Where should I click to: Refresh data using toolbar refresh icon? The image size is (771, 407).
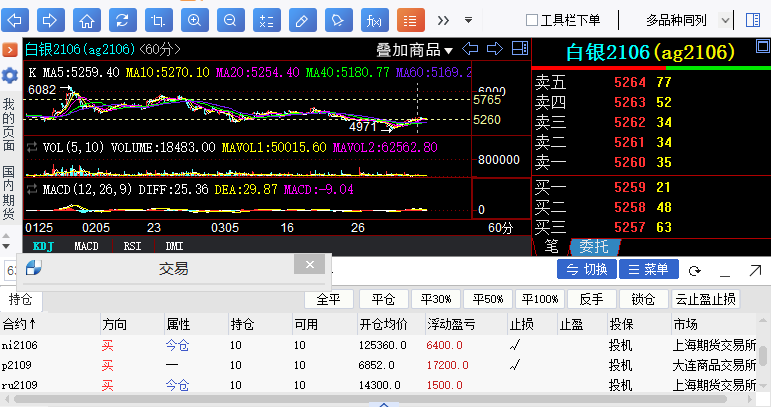pos(122,20)
